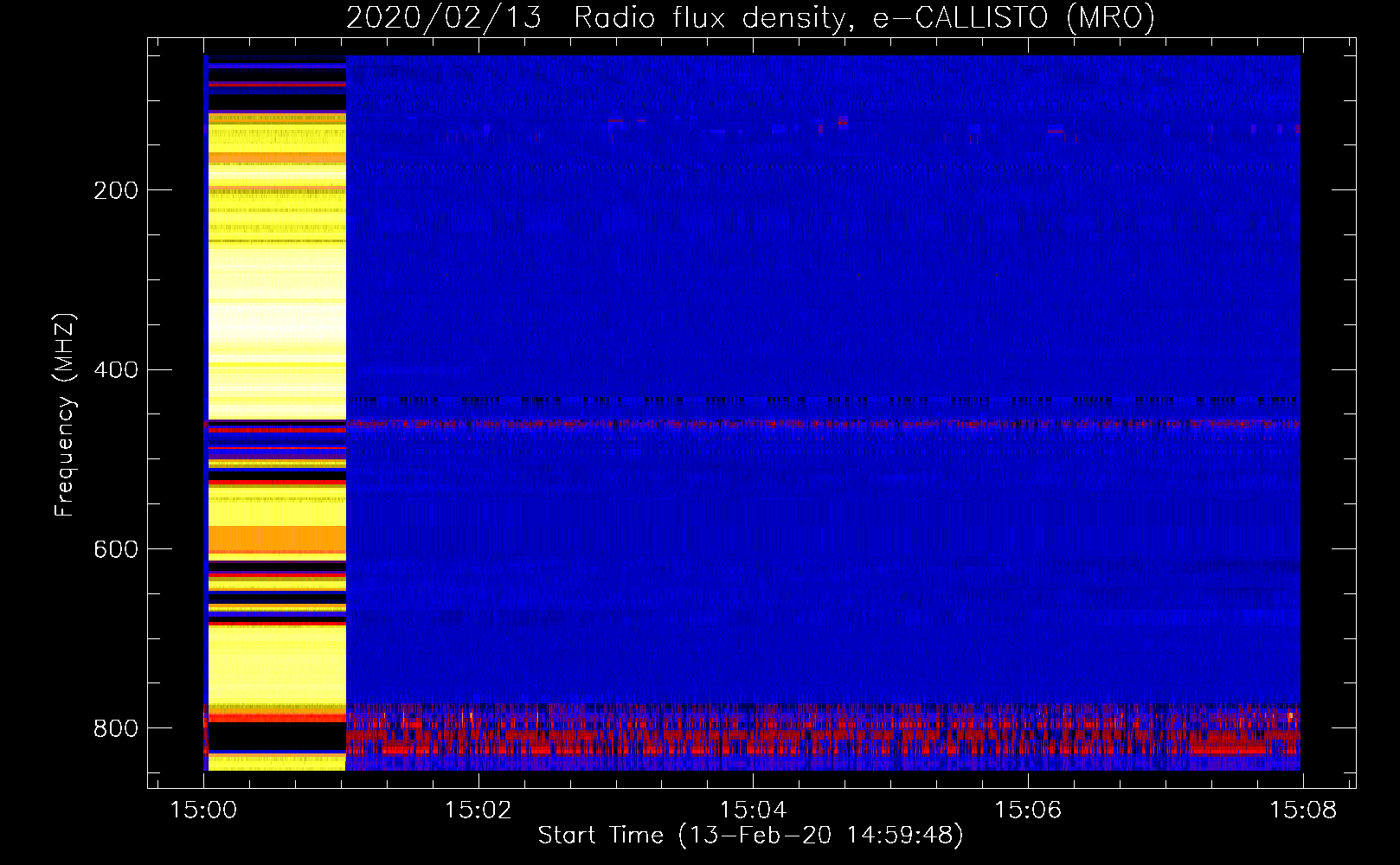Click the 15:08 time tick label
Viewport: 1400px width, 865px height.
[x=1303, y=810]
